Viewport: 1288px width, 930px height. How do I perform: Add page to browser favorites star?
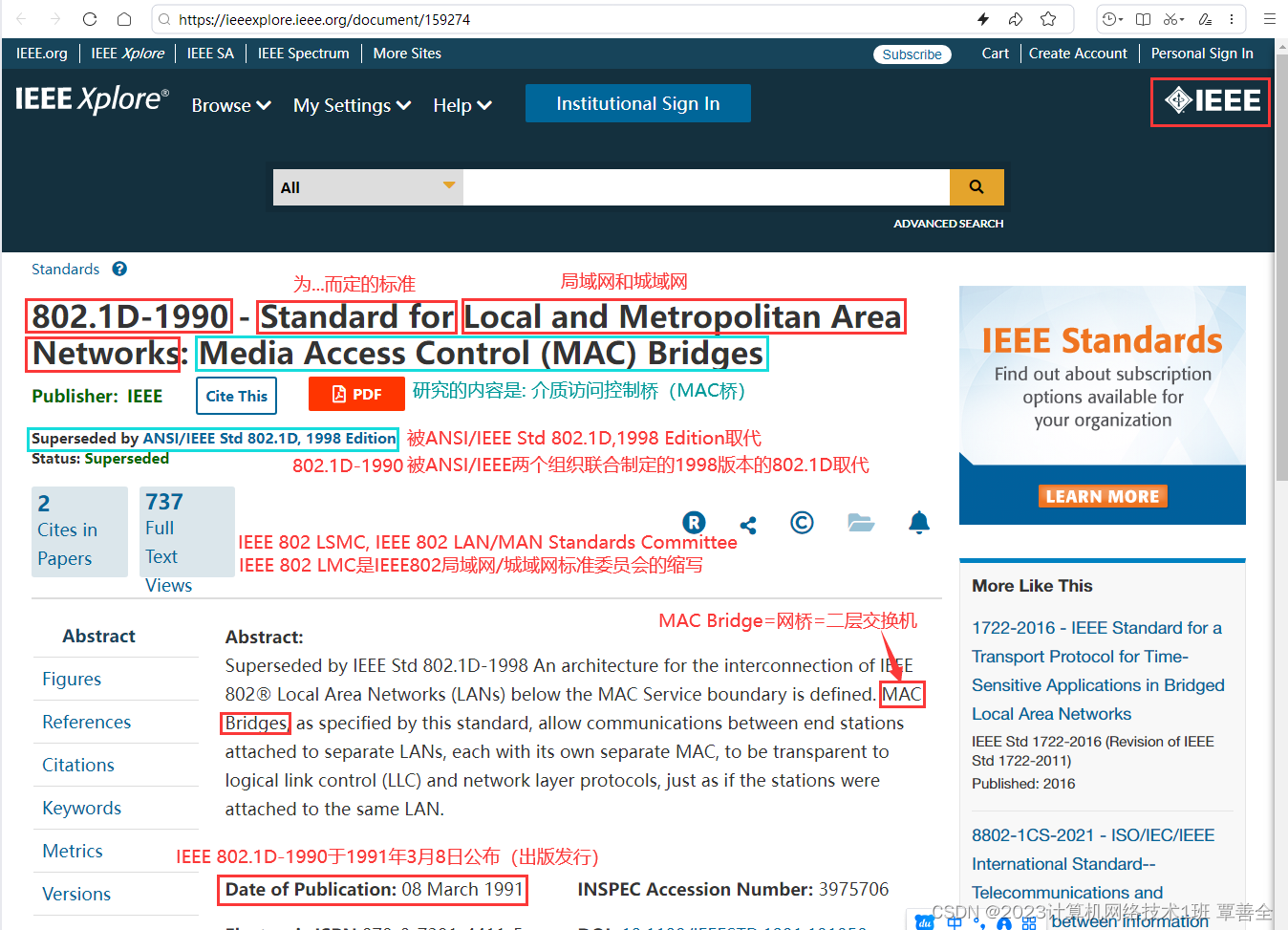coord(1048,18)
